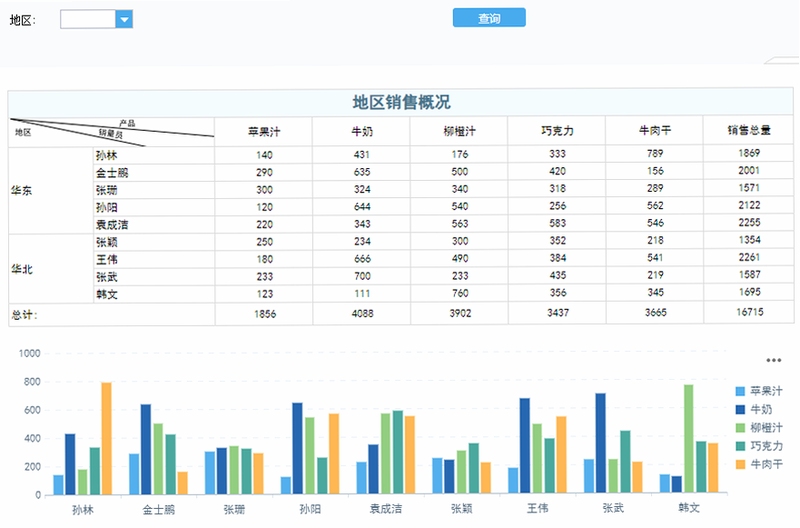Click salesperson 金士鹏 in the table
The width and height of the screenshot is (800, 528).
click(x=112, y=172)
